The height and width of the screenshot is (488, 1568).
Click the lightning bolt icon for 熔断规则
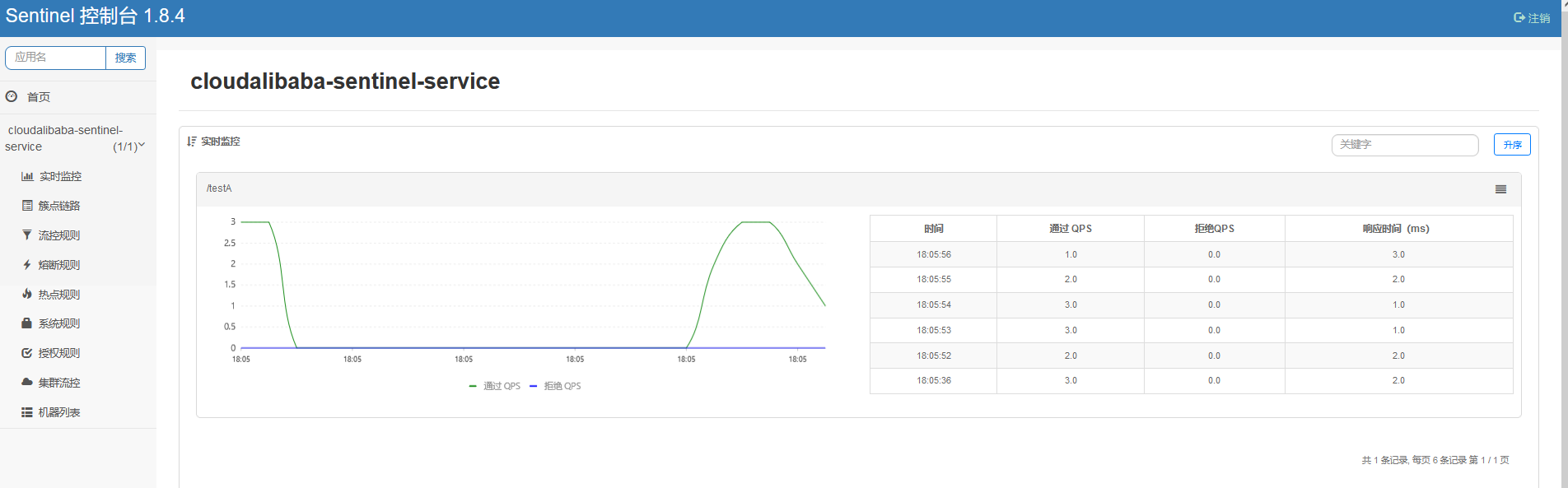pos(27,265)
